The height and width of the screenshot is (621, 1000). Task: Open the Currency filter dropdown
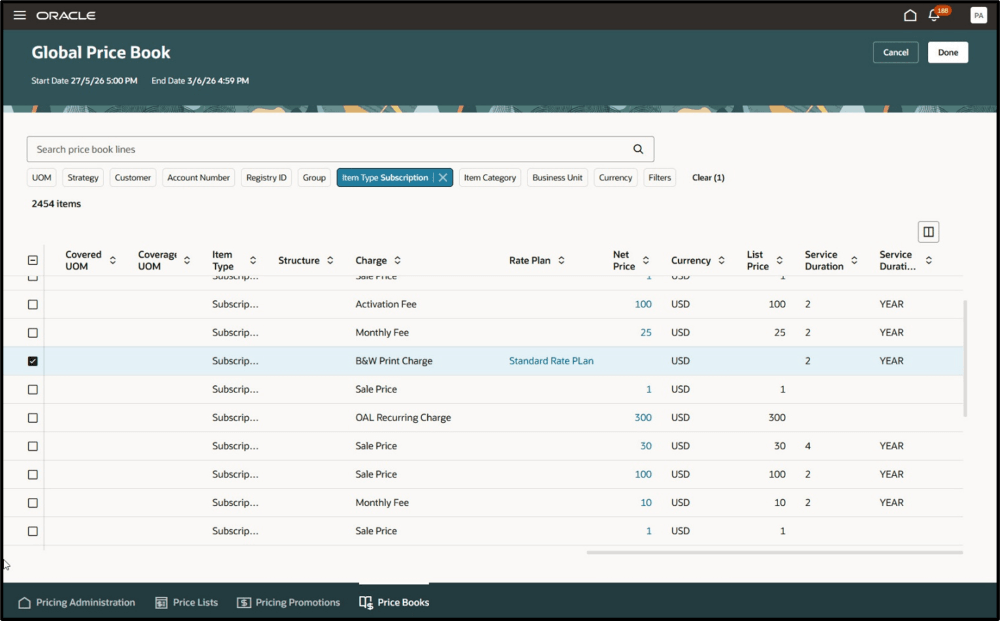click(x=615, y=178)
